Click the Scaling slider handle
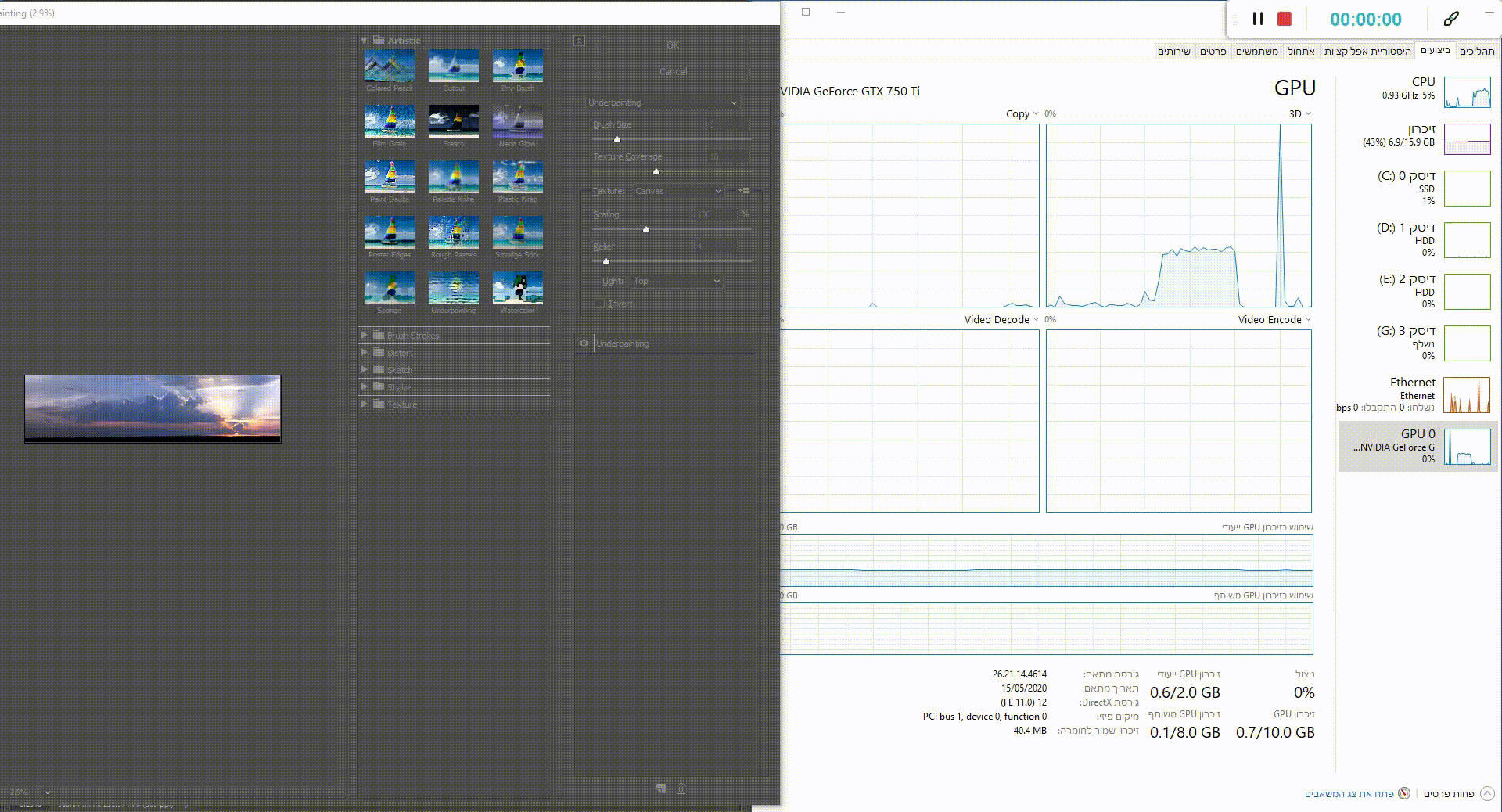 point(646,229)
